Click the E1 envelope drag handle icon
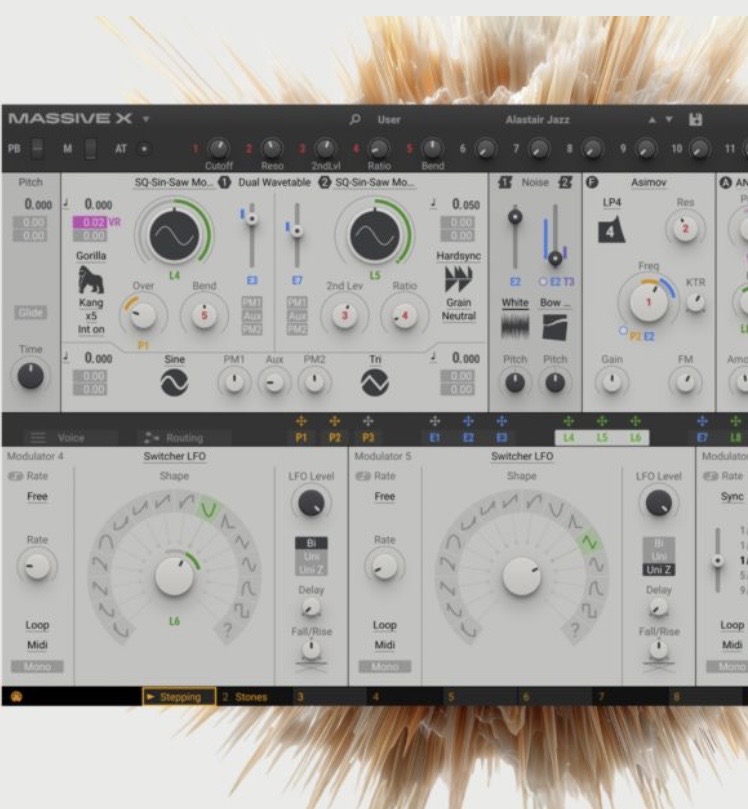This screenshot has height=809, width=748. pyautogui.click(x=435, y=422)
